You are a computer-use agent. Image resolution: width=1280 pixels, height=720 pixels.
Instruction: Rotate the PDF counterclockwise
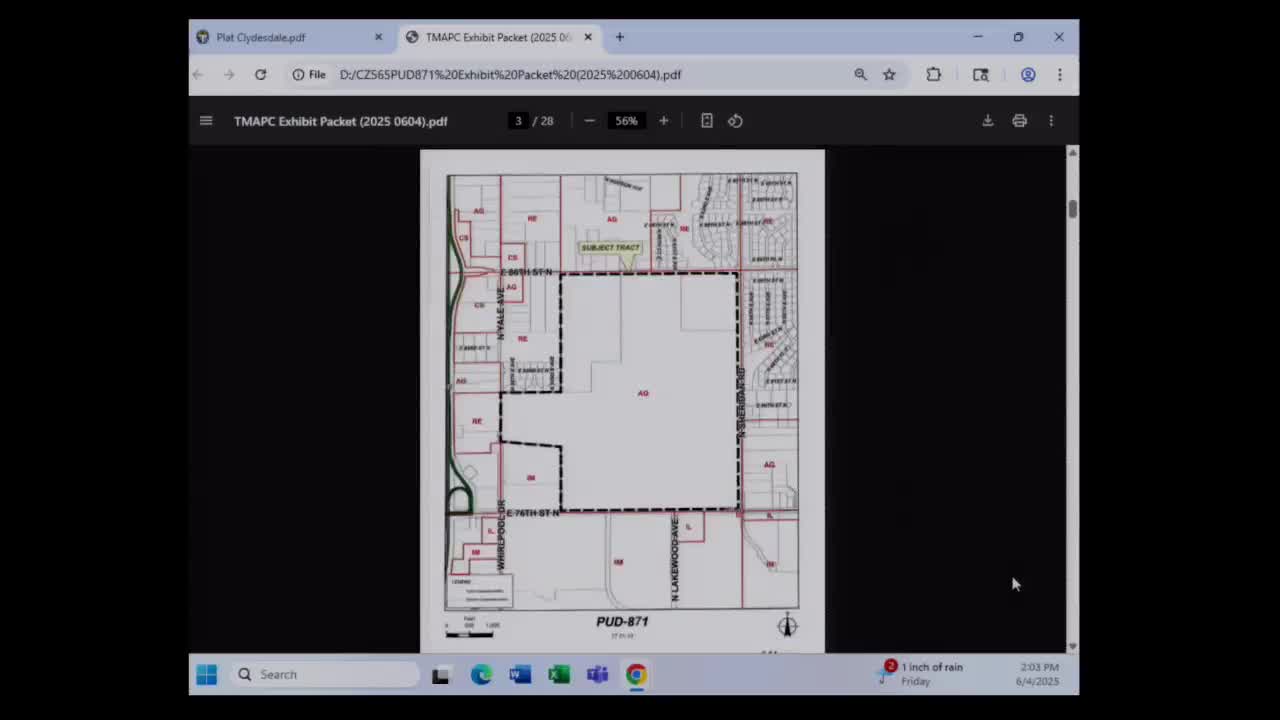click(x=735, y=121)
